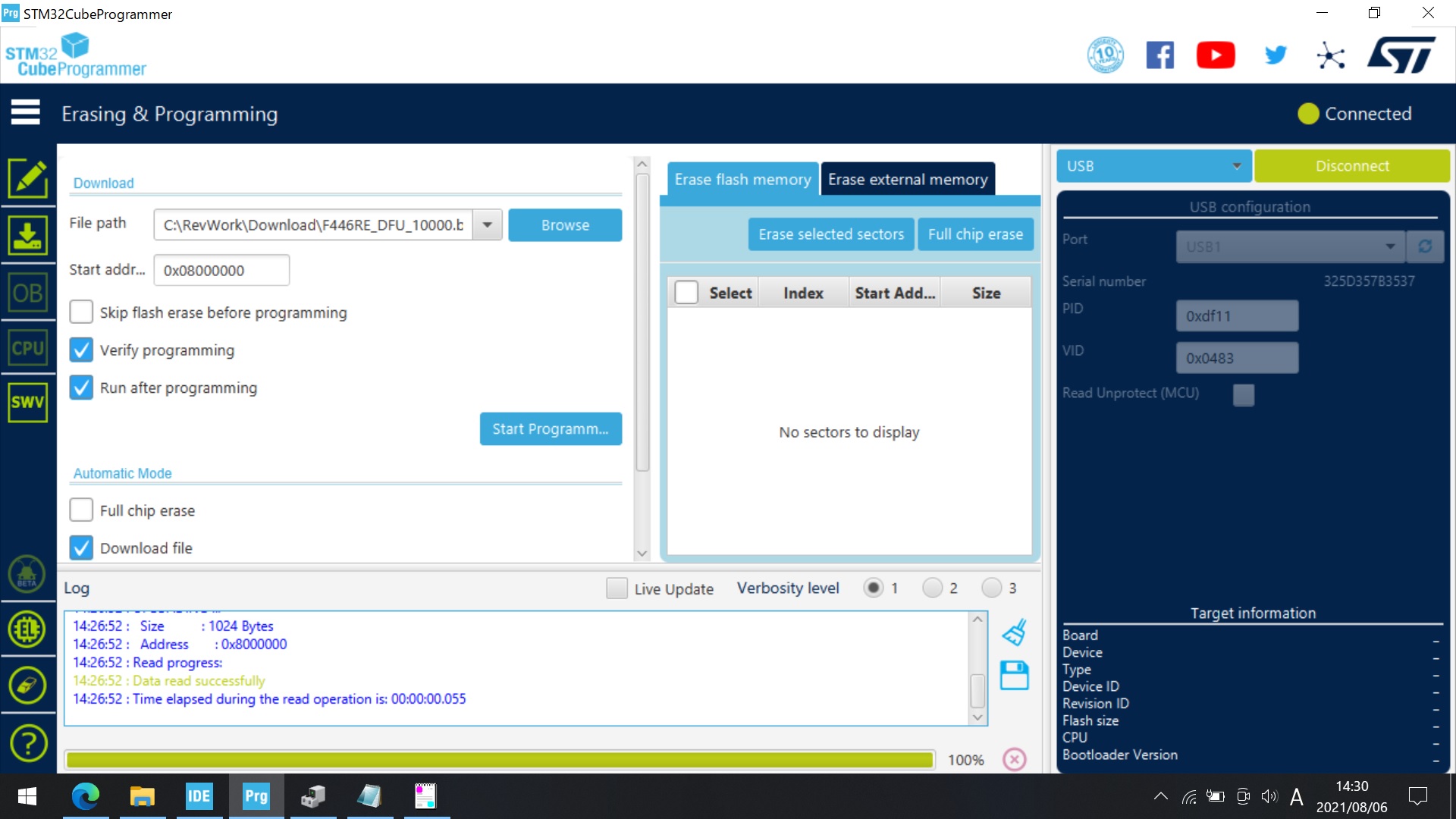Toggle Read Unprotect (MCU) checkbox
This screenshot has height=819, width=1456.
pos(1244,394)
